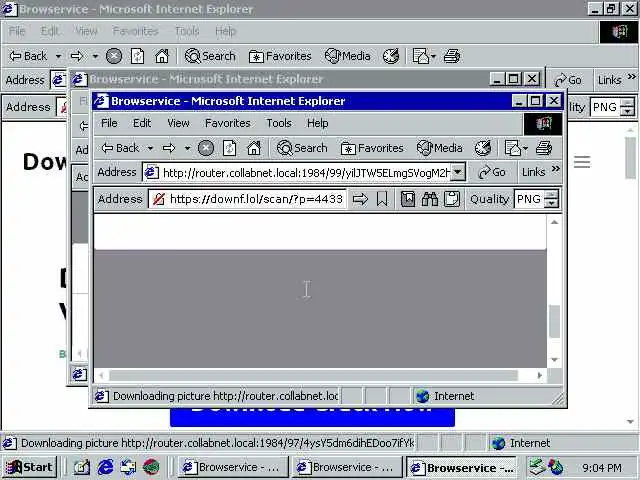
Task: Open Forward history dropdown arrow in front window
Action: 187,148
